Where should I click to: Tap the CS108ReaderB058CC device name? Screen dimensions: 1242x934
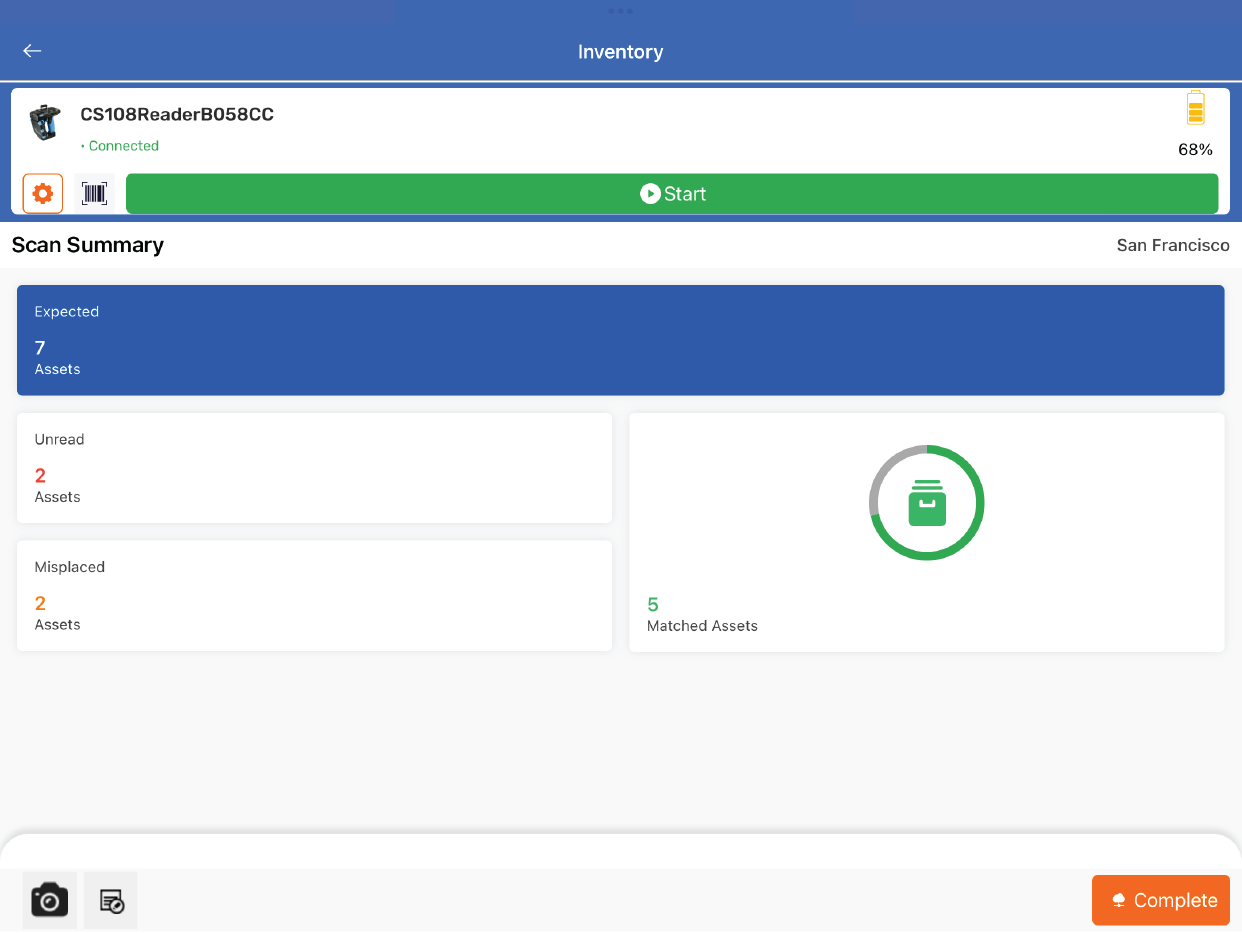click(x=177, y=114)
